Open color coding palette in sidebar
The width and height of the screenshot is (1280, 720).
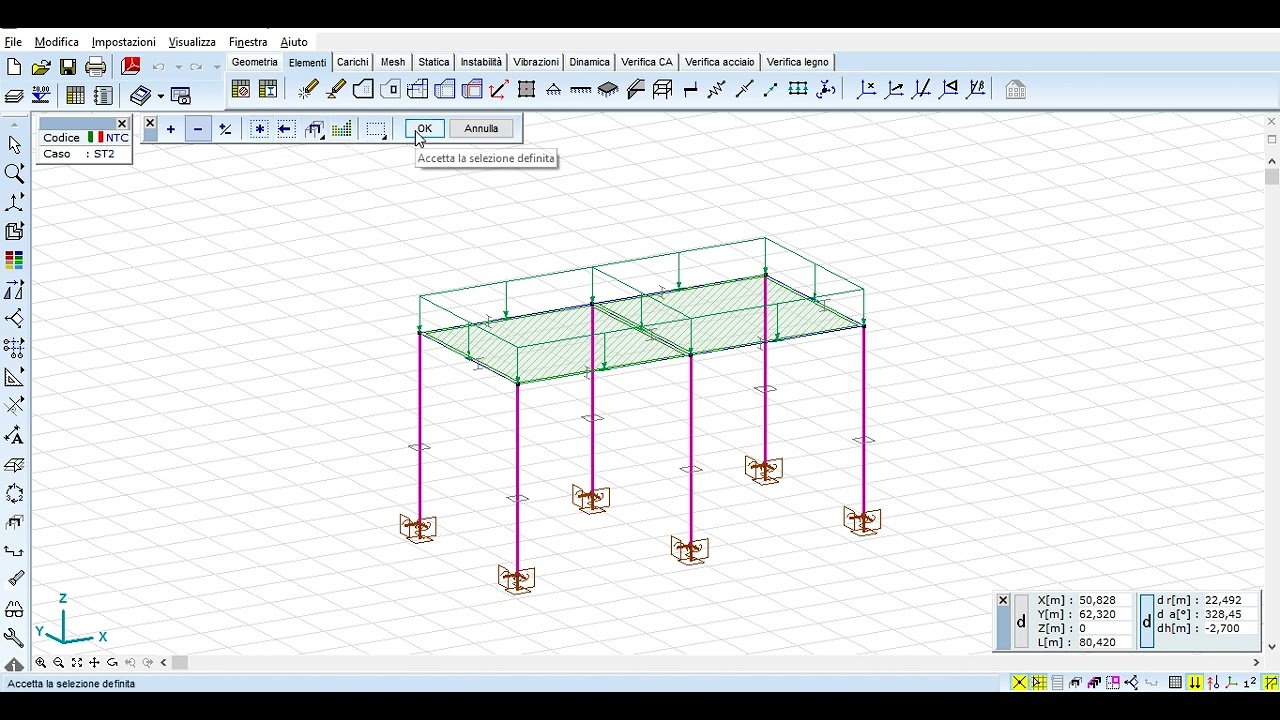point(14,260)
